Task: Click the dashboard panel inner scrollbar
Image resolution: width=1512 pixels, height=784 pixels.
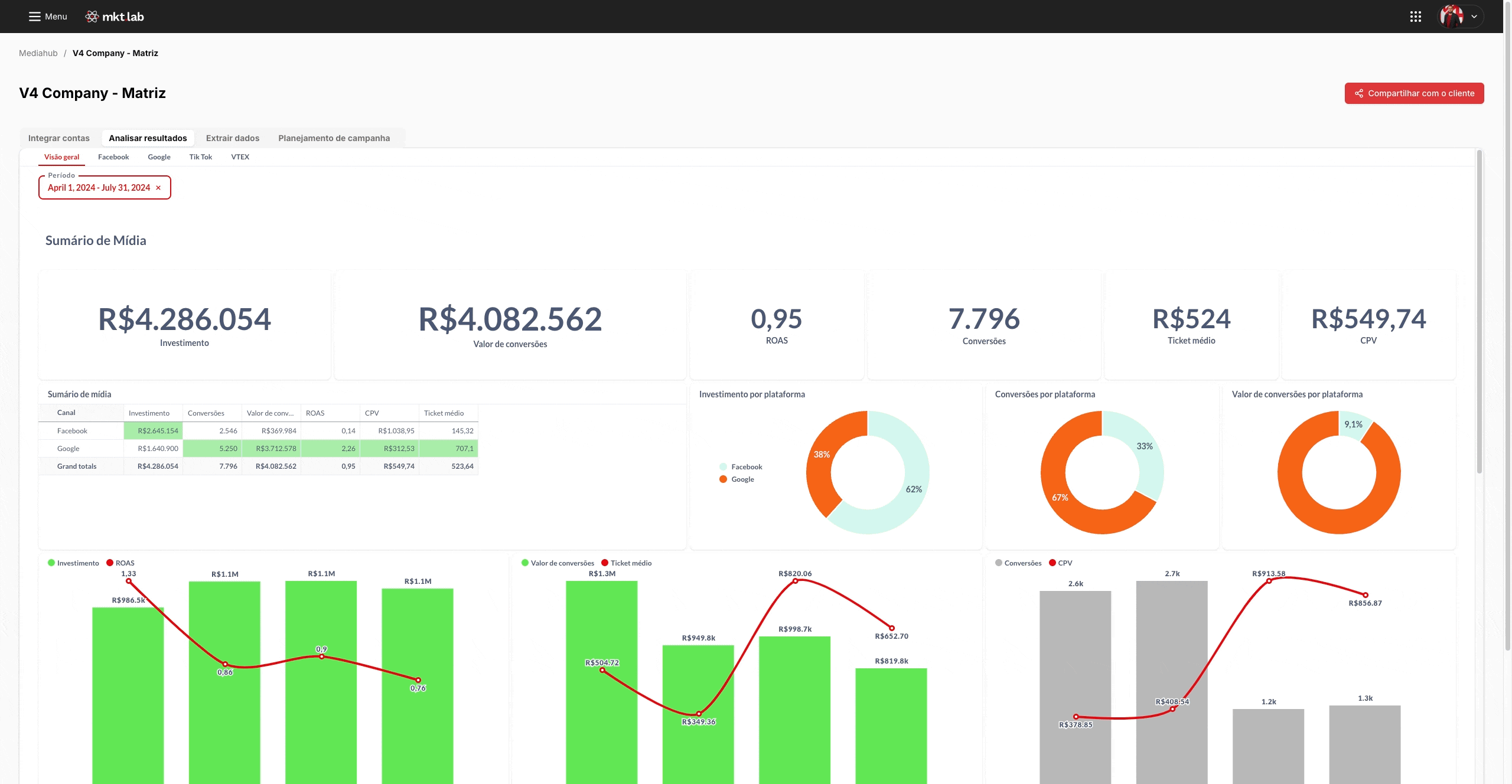Action: pos(1480,312)
